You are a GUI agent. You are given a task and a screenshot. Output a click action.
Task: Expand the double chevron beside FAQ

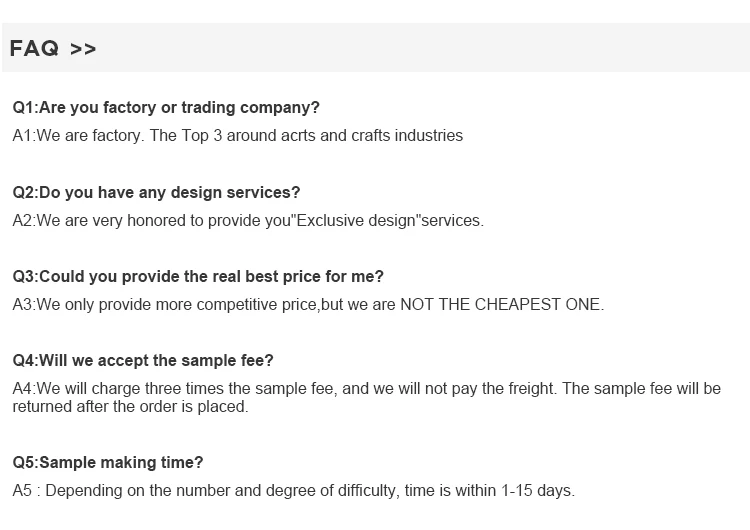coord(83,49)
